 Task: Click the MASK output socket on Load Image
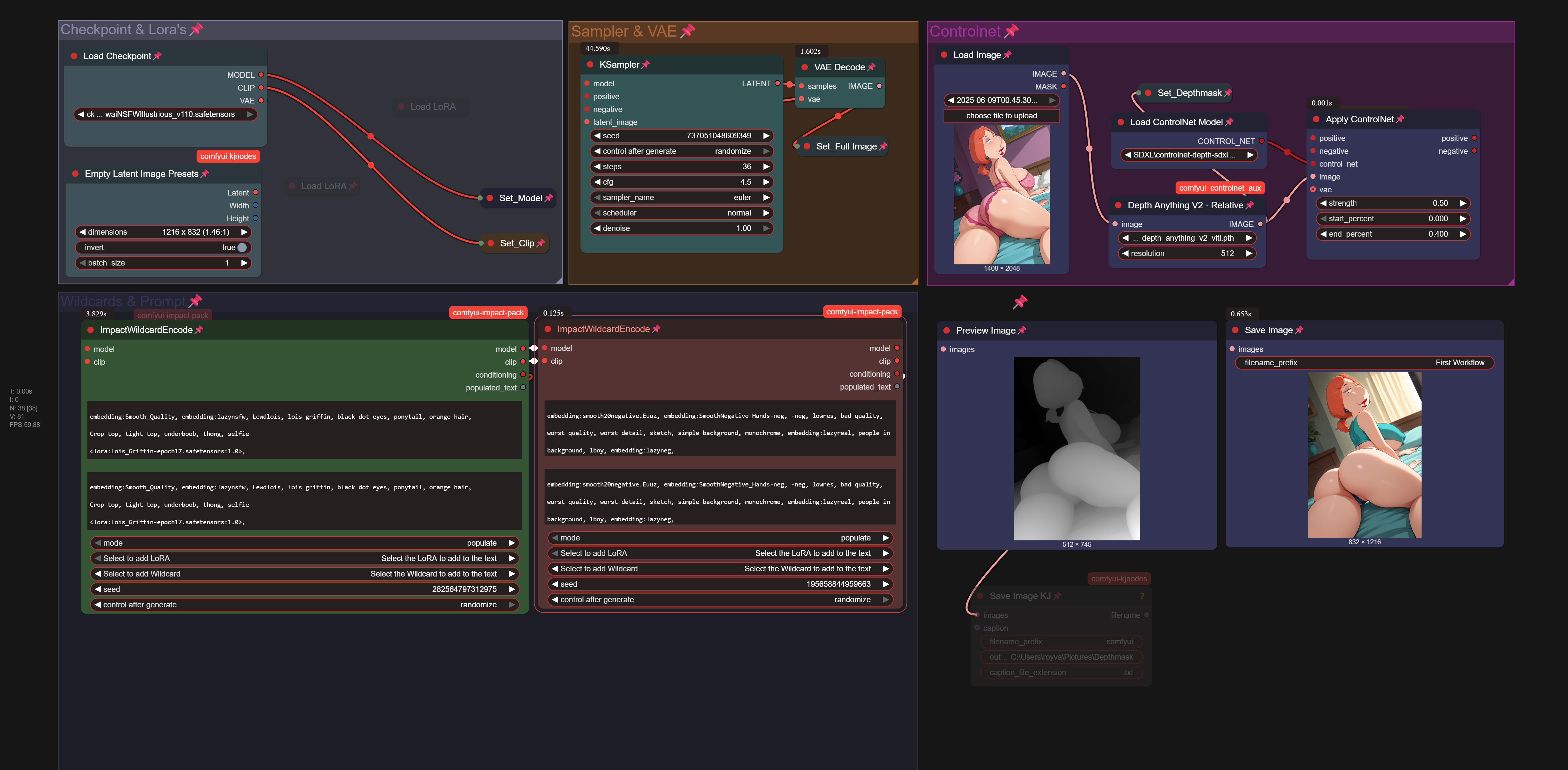(x=1064, y=86)
